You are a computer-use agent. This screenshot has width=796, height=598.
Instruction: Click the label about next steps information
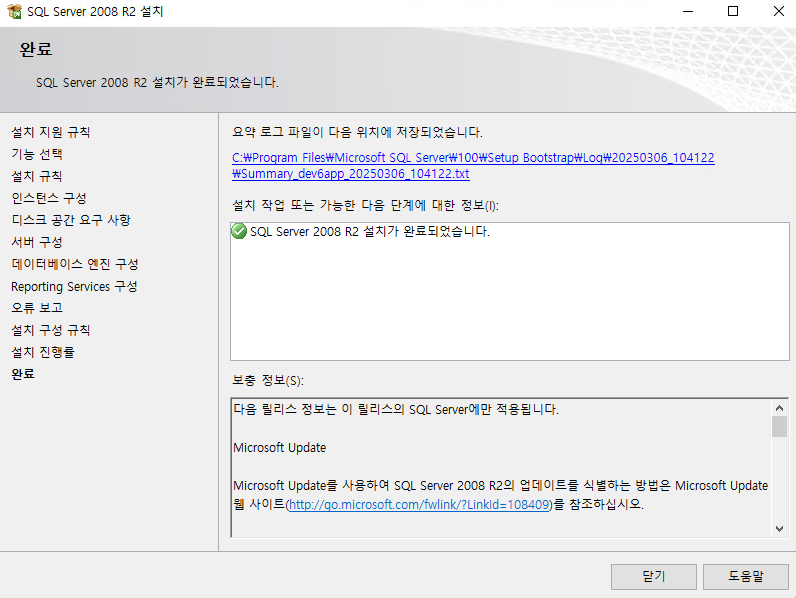[366, 205]
